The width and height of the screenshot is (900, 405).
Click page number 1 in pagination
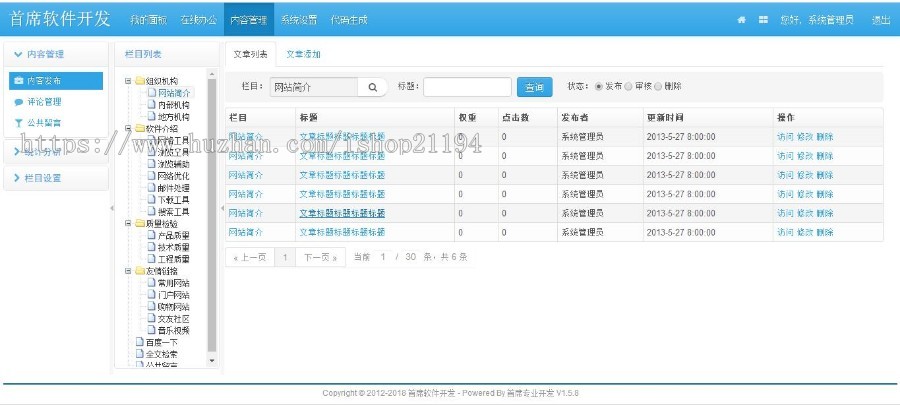285,257
